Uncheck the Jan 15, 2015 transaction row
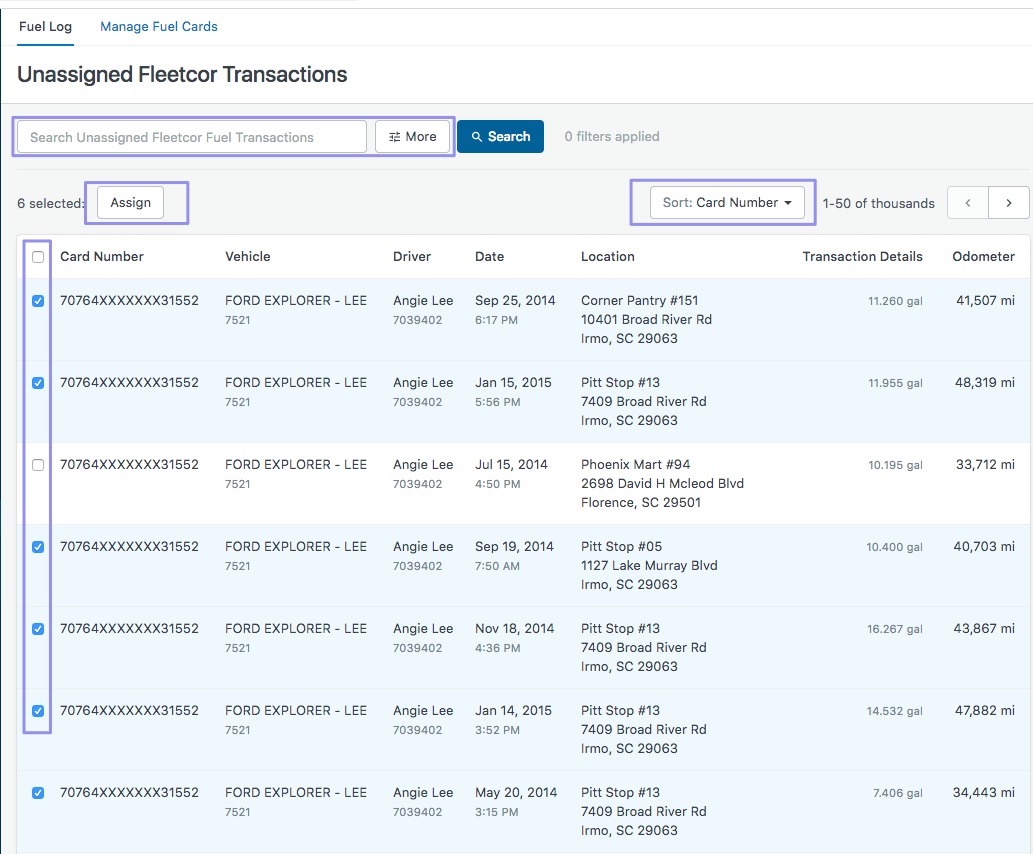1033x854 pixels. (x=38, y=383)
